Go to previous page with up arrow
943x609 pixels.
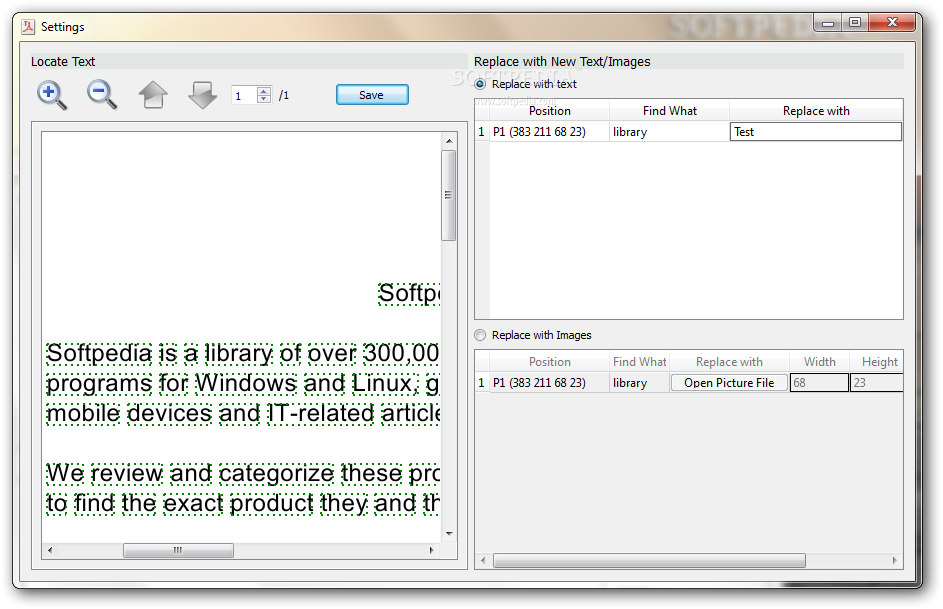153,95
